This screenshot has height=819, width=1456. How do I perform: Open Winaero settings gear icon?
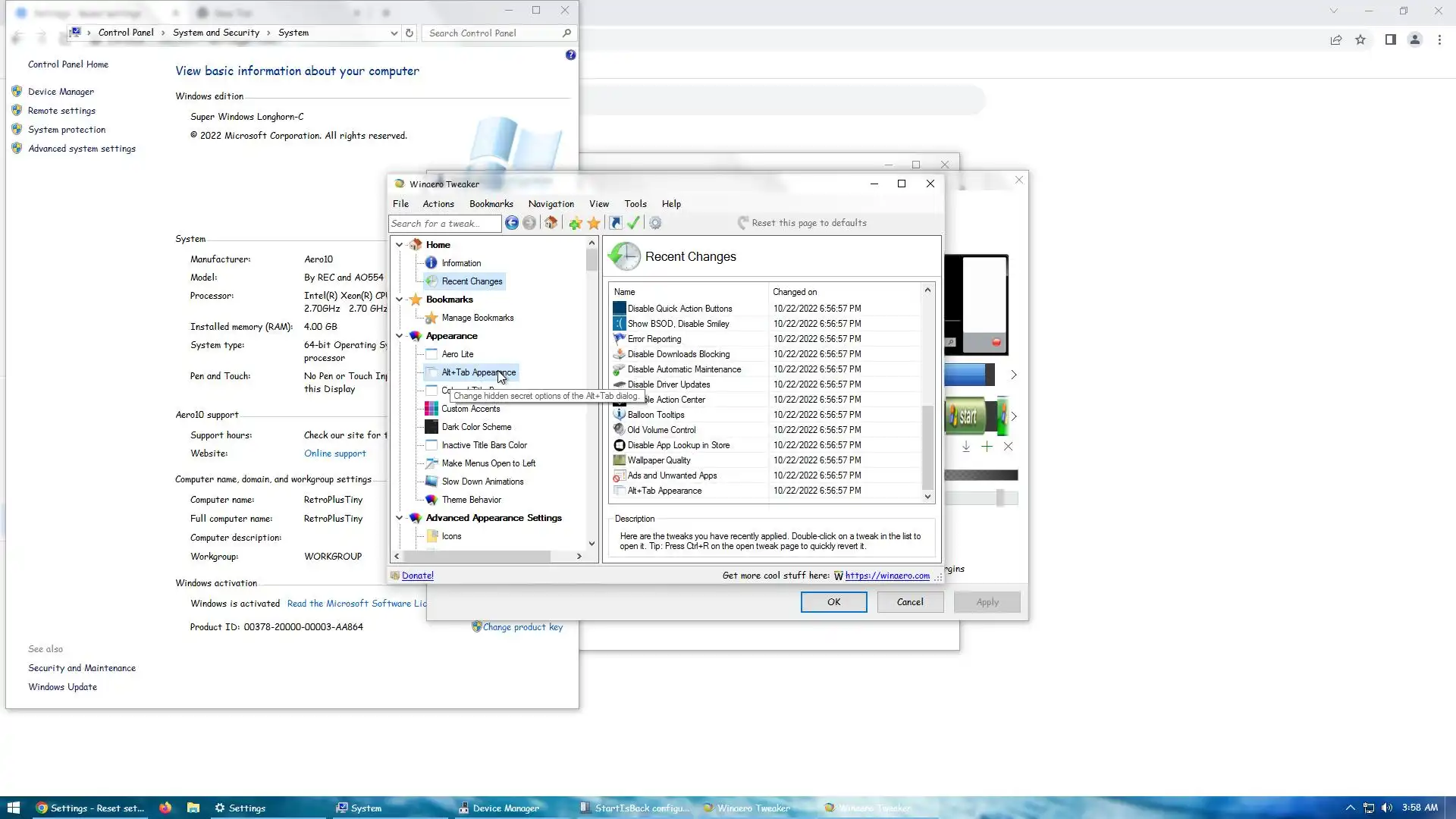point(655,223)
